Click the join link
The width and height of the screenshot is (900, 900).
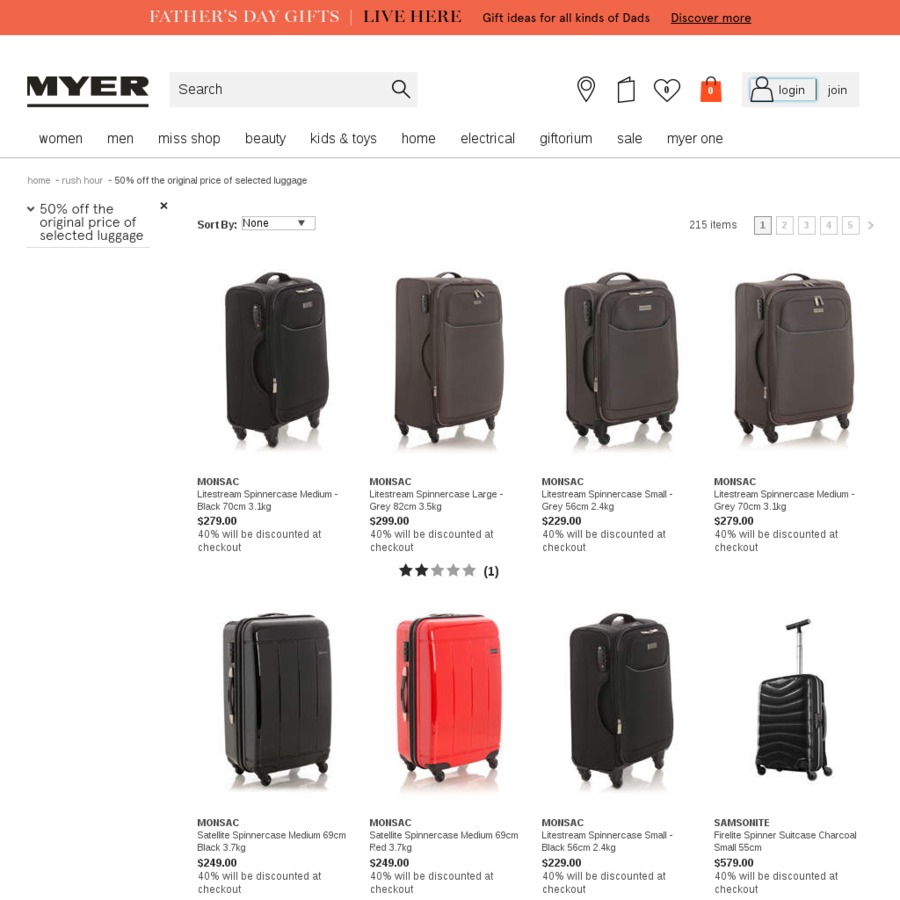click(x=837, y=90)
